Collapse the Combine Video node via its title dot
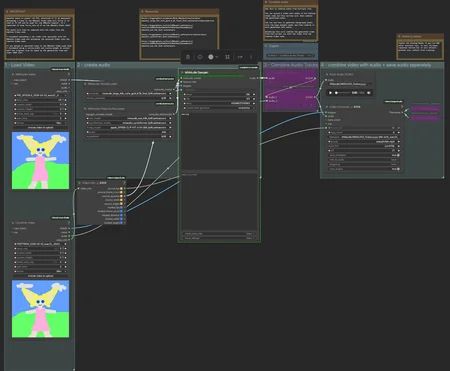Screen dimensions: 450x371 pos(13,223)
